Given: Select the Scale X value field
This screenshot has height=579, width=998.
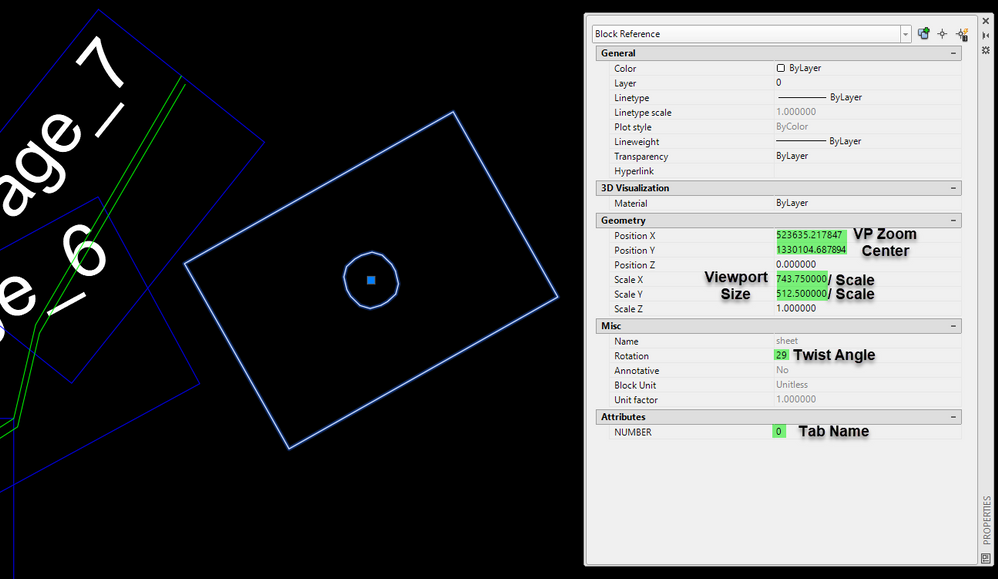Looking at the screenshot, I should coord(868,279).
